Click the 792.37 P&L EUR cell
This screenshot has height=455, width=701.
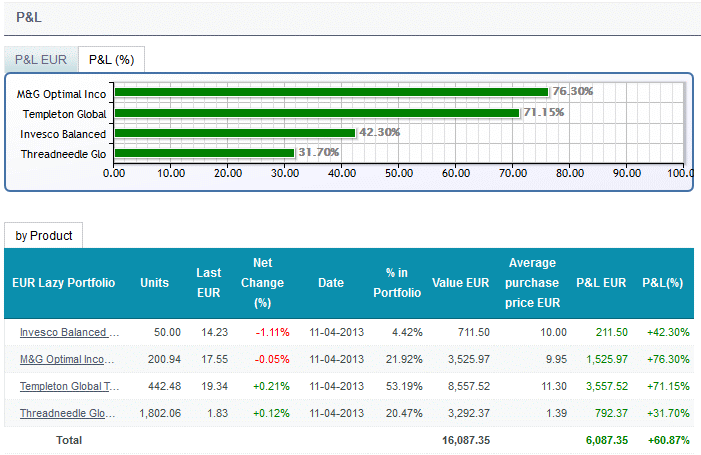coord(612,413)
